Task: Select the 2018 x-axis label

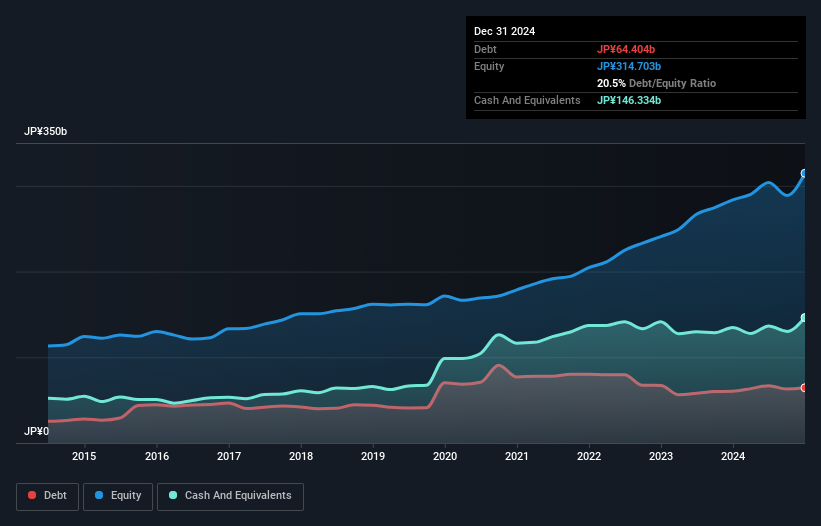Action: pyautogui.click(x=301, y=456)
